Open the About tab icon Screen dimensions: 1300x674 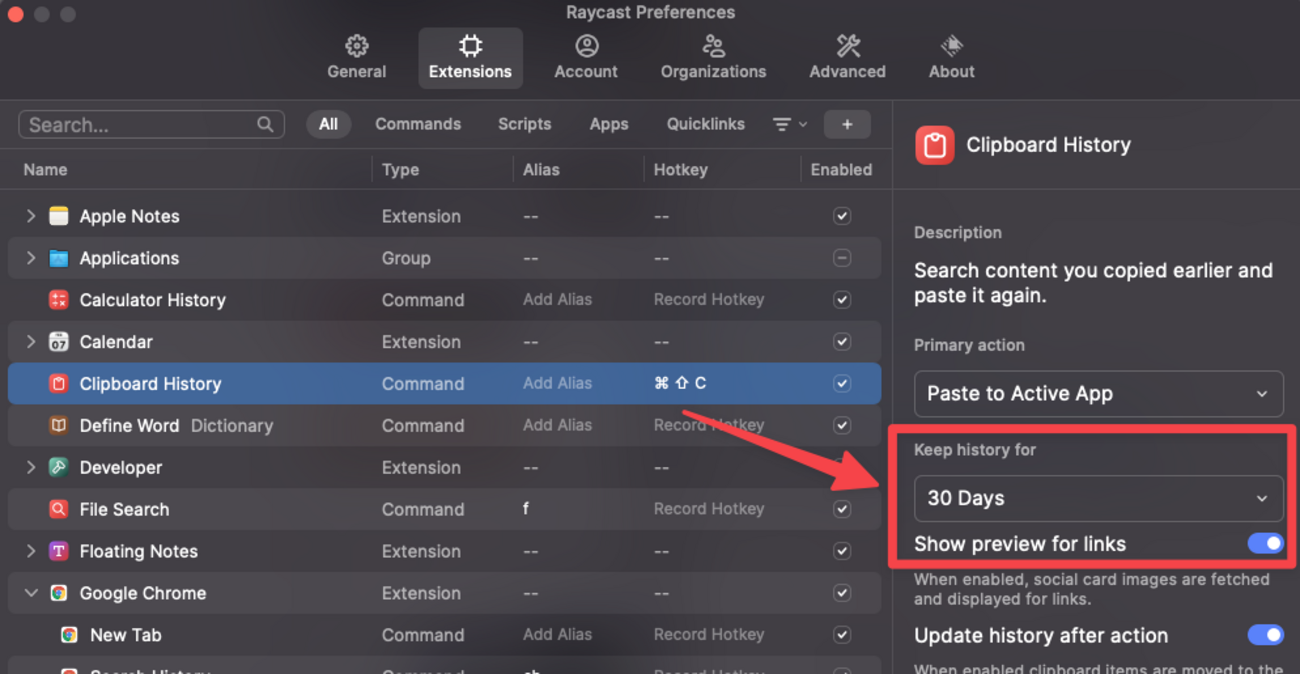tap(951, 46)
